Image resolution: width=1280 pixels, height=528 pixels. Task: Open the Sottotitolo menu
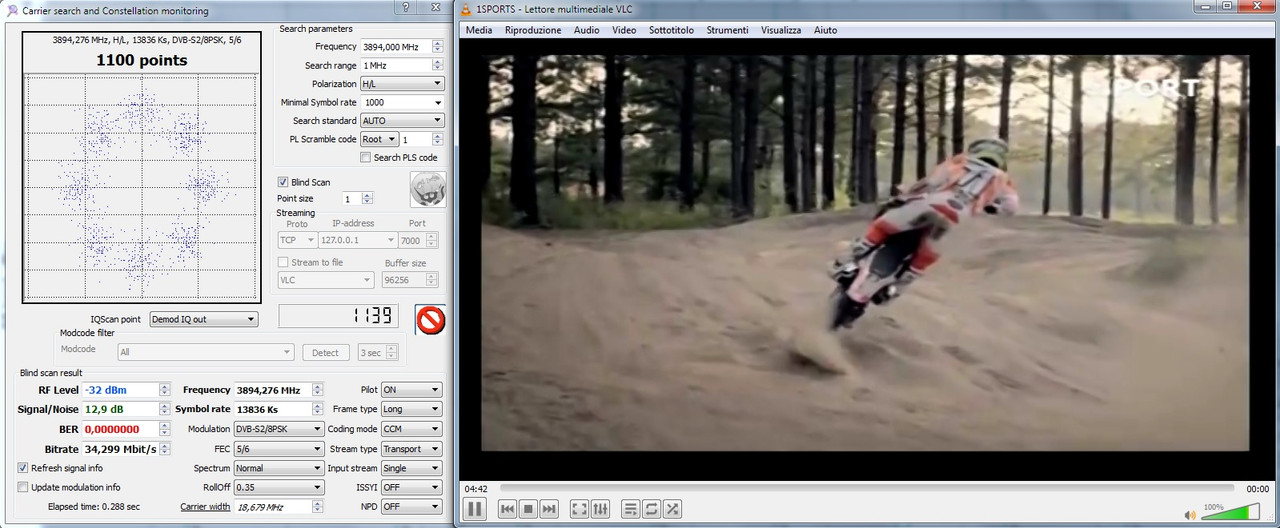[x=671, y=30]
